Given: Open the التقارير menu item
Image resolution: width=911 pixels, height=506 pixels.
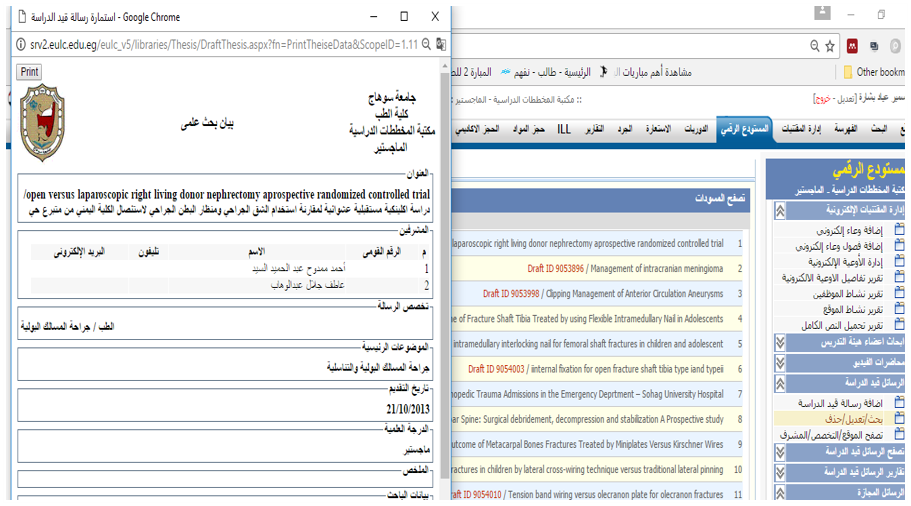Looking at the screenshot, I should (594, 130).
